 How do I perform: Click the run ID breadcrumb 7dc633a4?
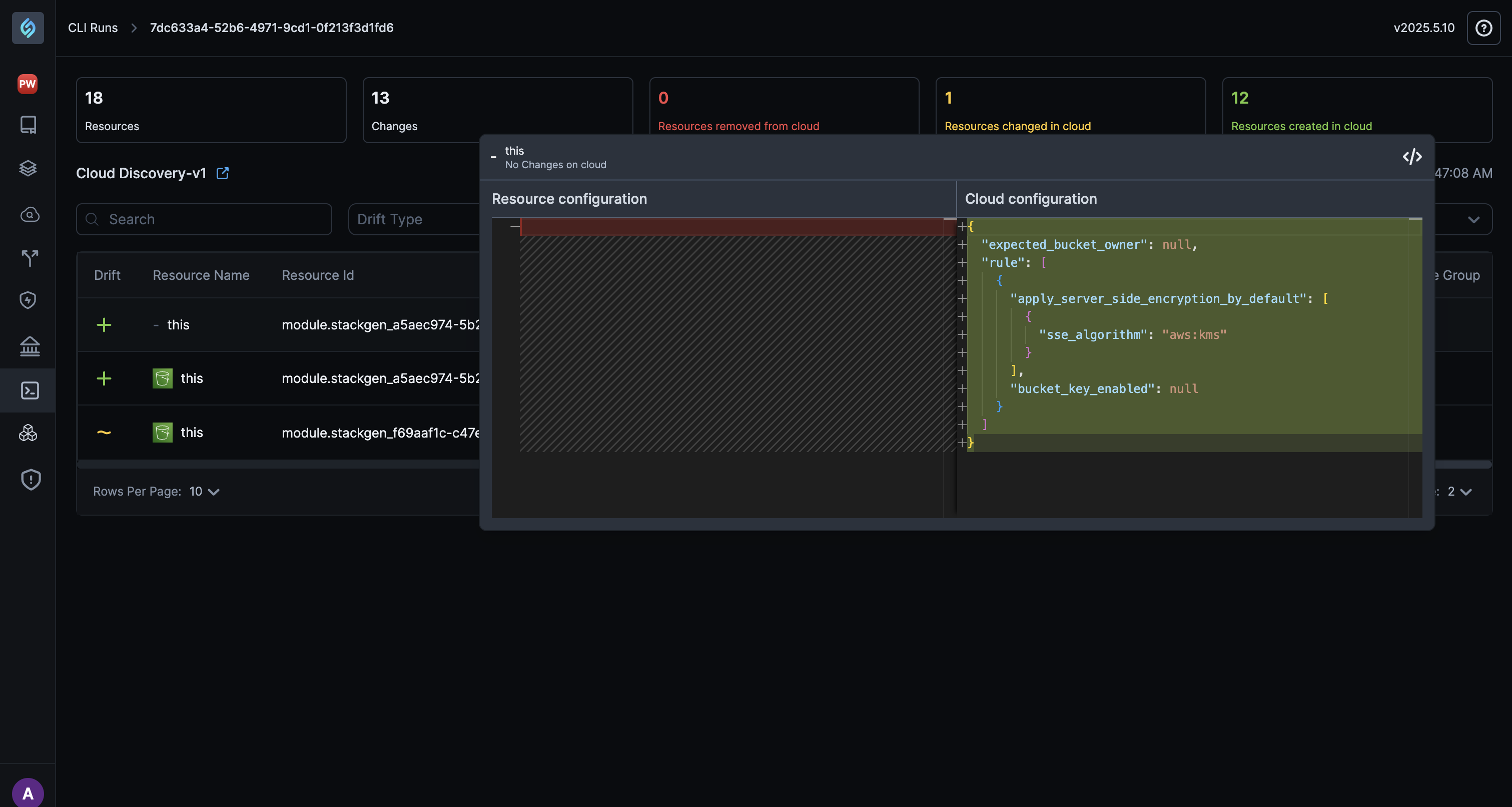click(272, 28)
